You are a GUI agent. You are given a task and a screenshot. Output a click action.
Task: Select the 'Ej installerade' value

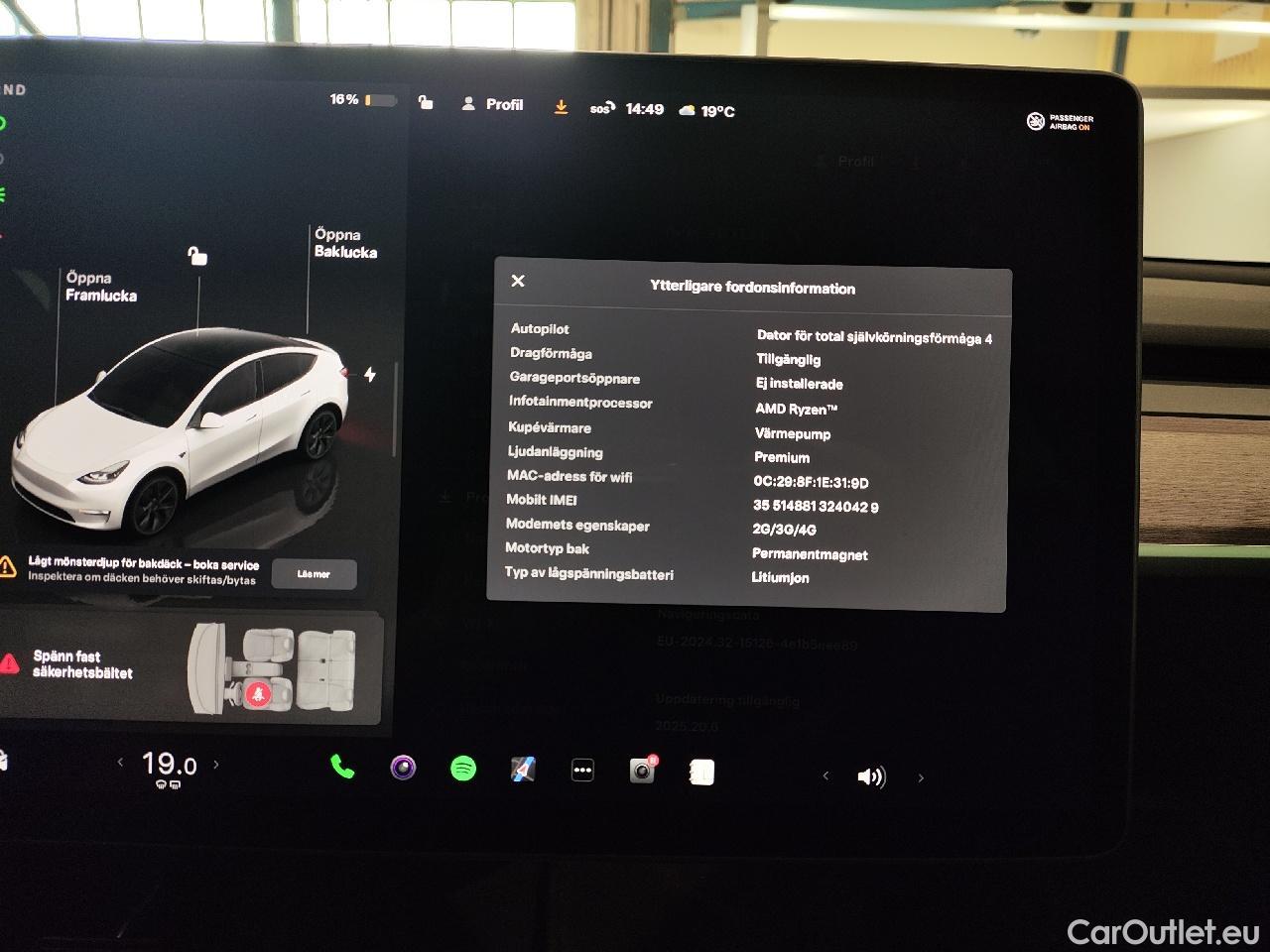pos(800,384)
